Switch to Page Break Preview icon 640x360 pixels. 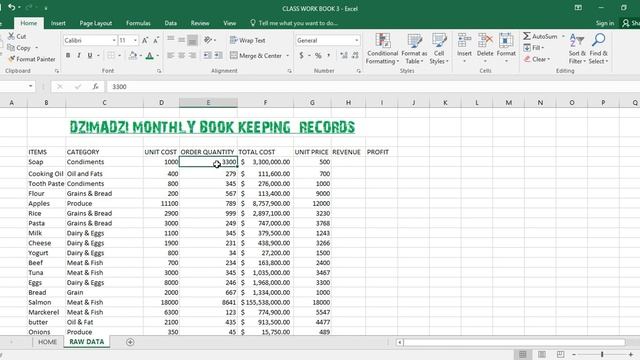pyautogui.click(x=560, y=354)
